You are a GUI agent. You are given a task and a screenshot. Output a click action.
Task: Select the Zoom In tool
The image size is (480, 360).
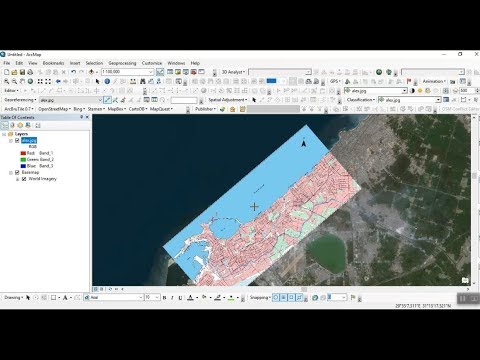(x=6, y=81)
